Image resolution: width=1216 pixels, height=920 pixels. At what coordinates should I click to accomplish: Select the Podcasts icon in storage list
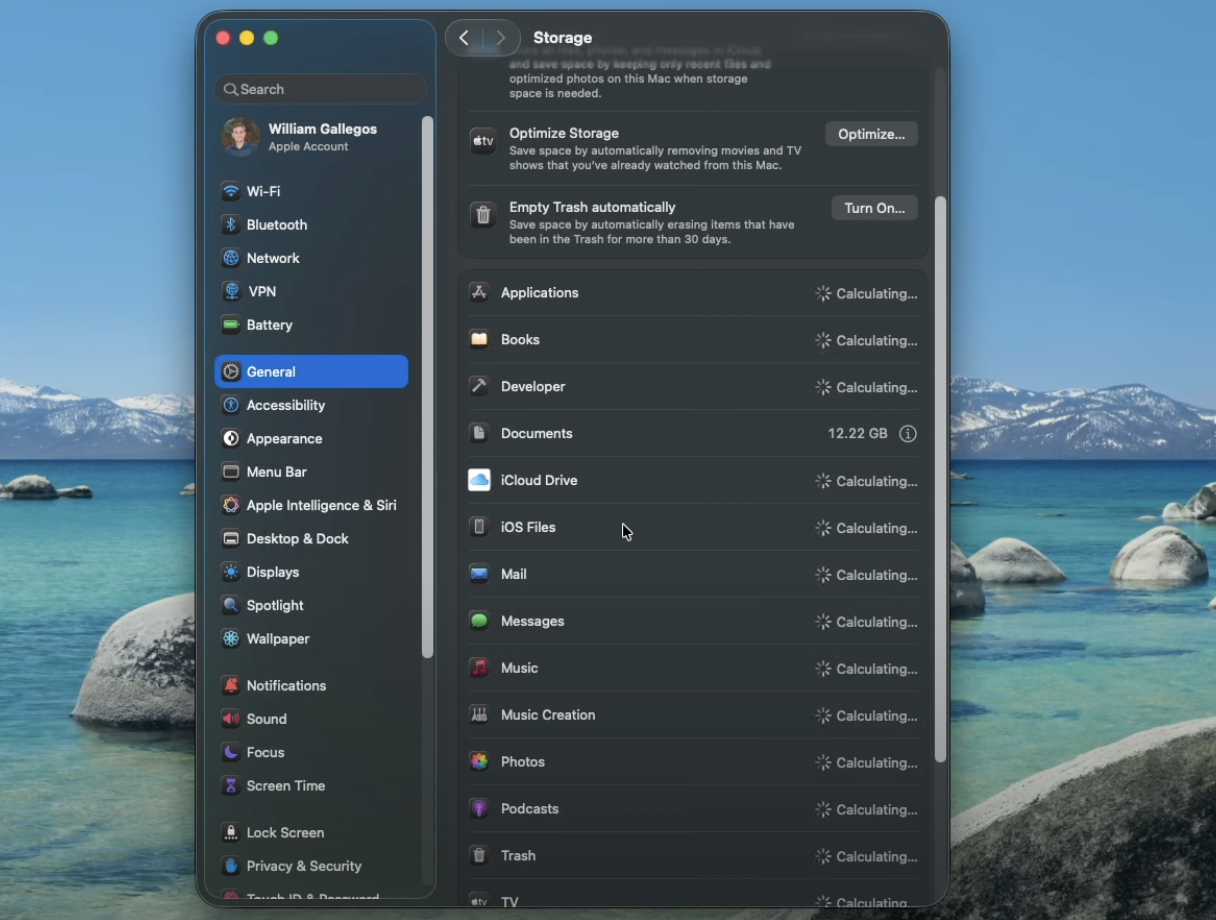(x=479, y=809)
